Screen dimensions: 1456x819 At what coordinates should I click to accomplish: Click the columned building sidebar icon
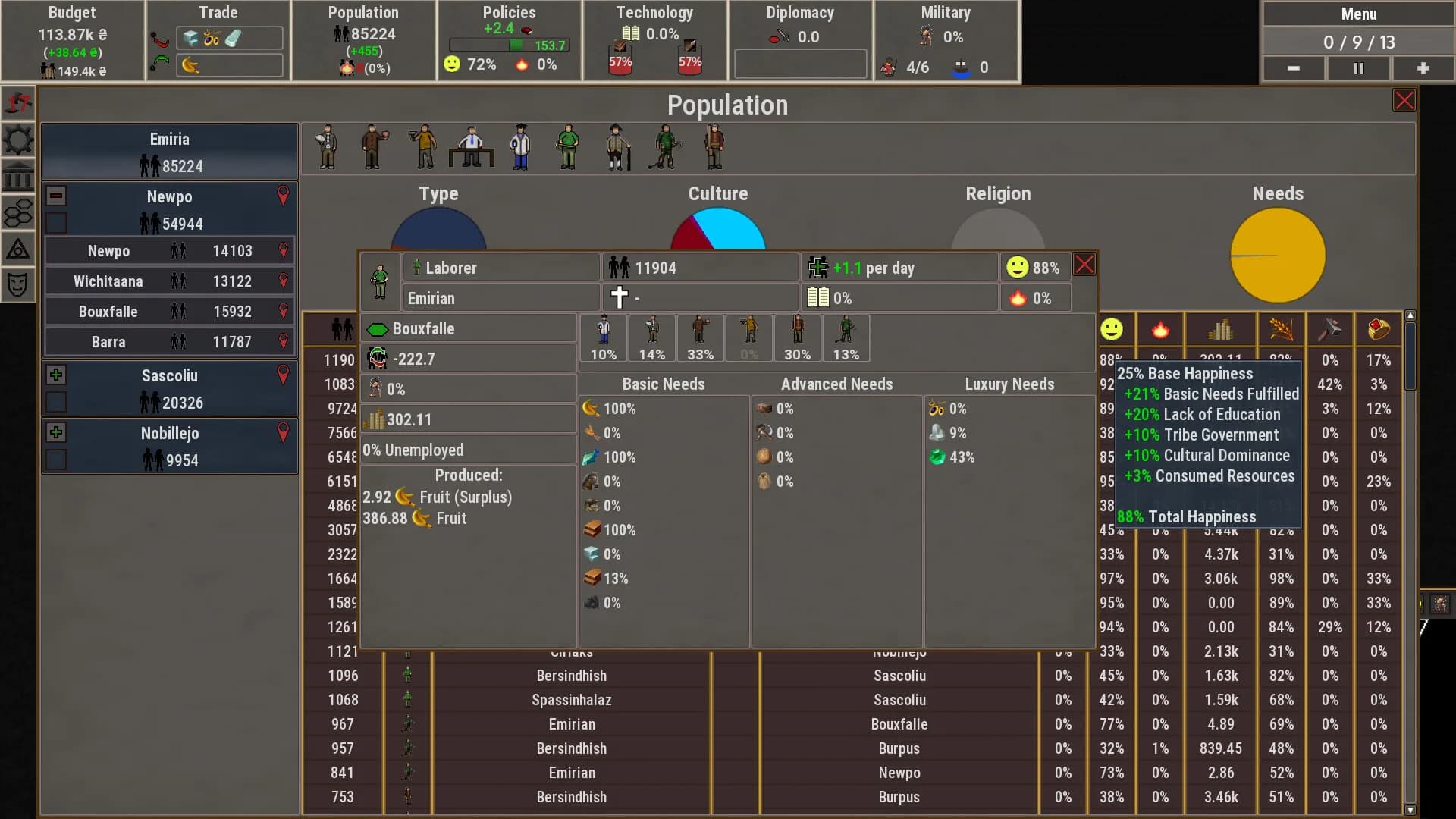(x=18, y=177)
